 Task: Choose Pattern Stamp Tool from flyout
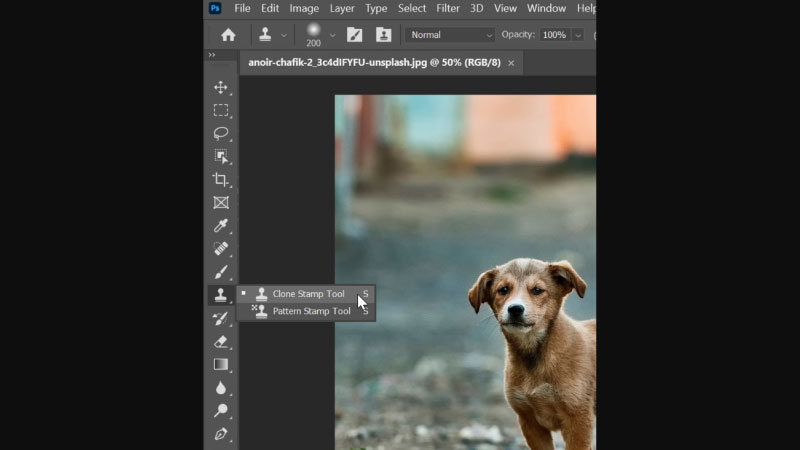306,311
